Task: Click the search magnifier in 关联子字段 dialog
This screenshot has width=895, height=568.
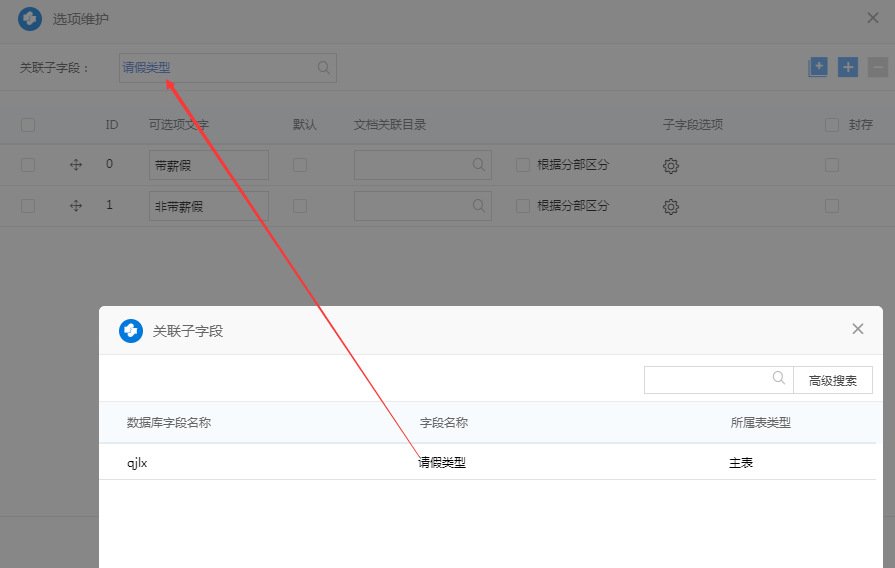Action: click(x=779, y=379)
